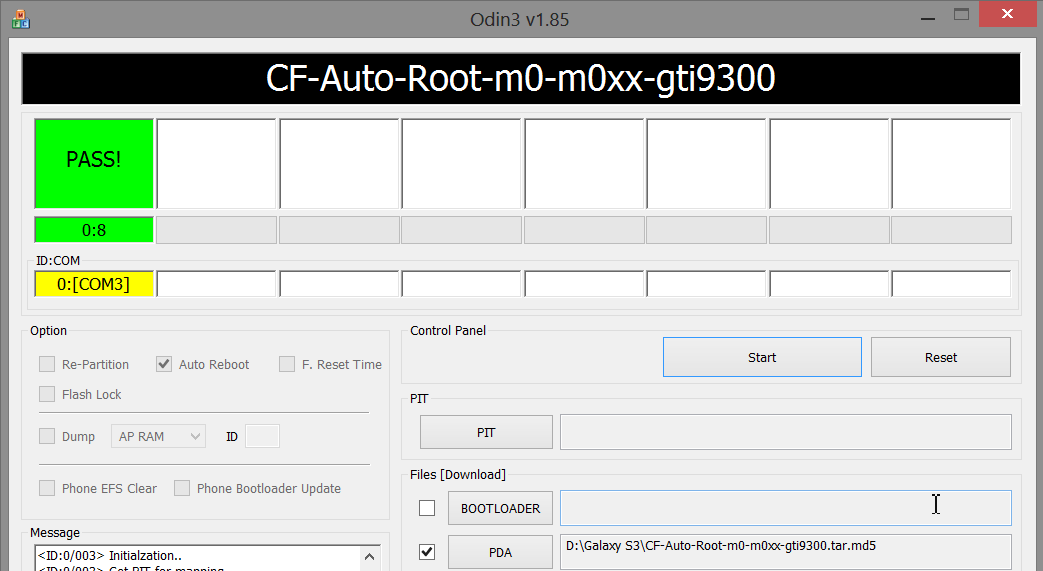The image size is (1043, 571).
Task: Uncheck the Auto Reboot option
Action: (x=164, y=364)
